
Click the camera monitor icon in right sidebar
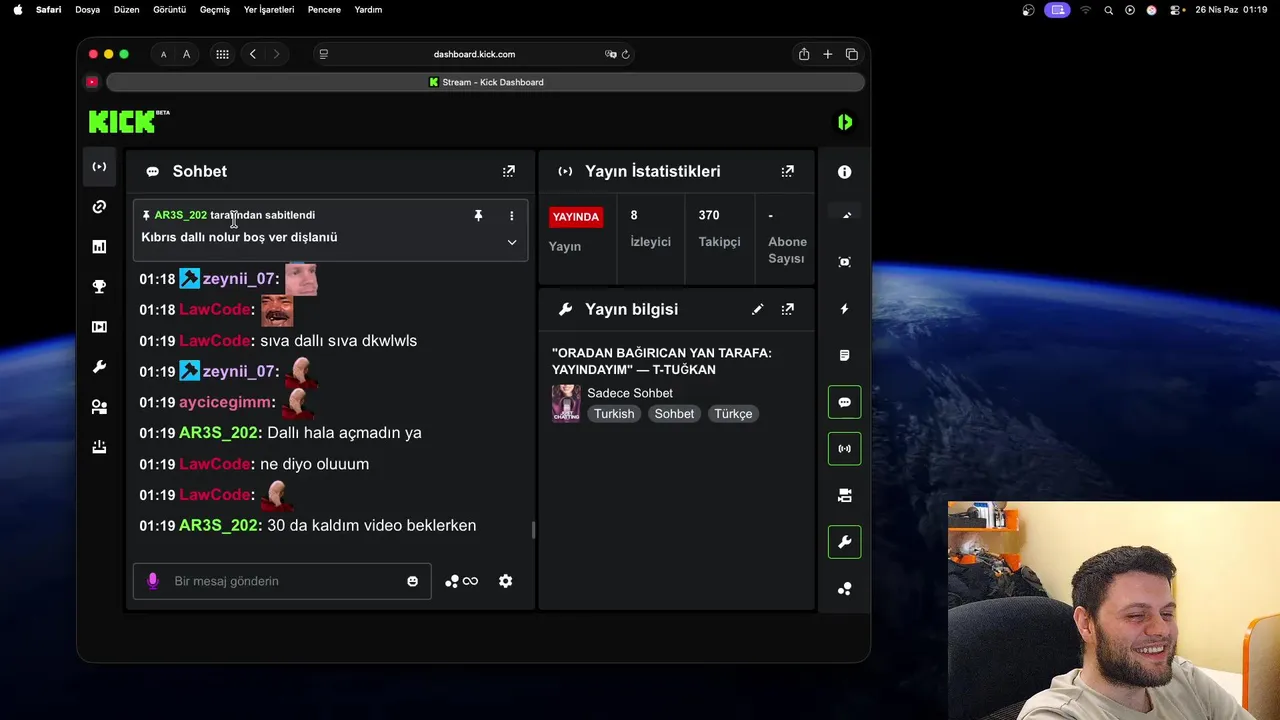coord(844,495)
